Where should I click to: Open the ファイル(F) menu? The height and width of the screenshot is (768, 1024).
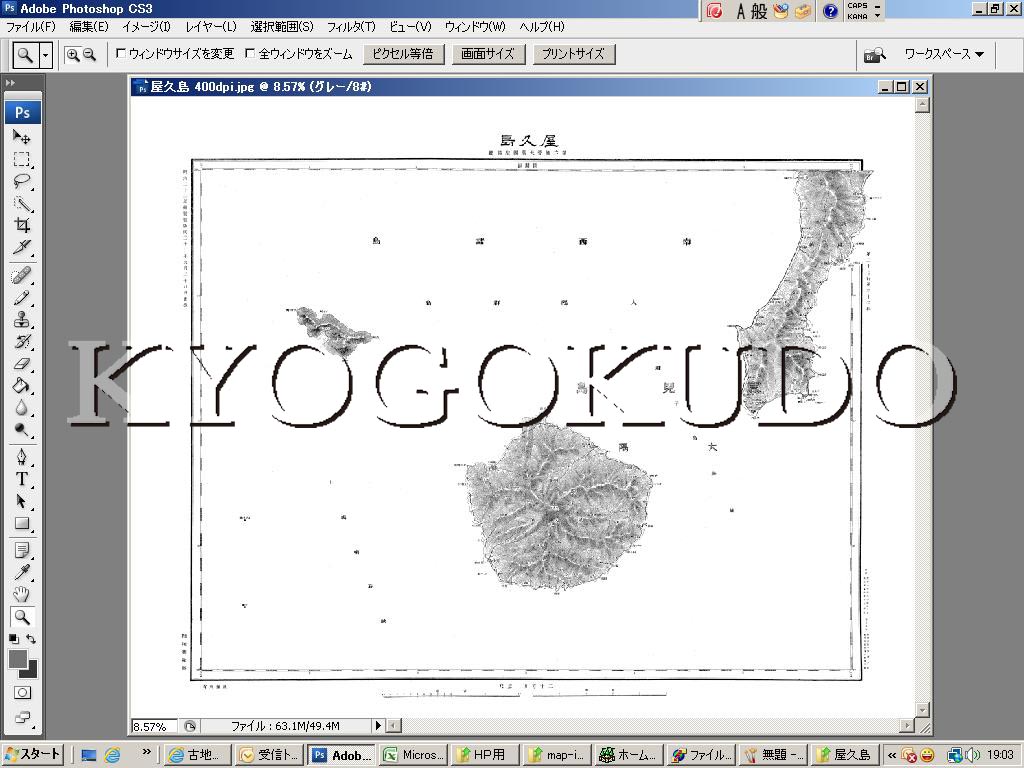(x=31, y=27)
